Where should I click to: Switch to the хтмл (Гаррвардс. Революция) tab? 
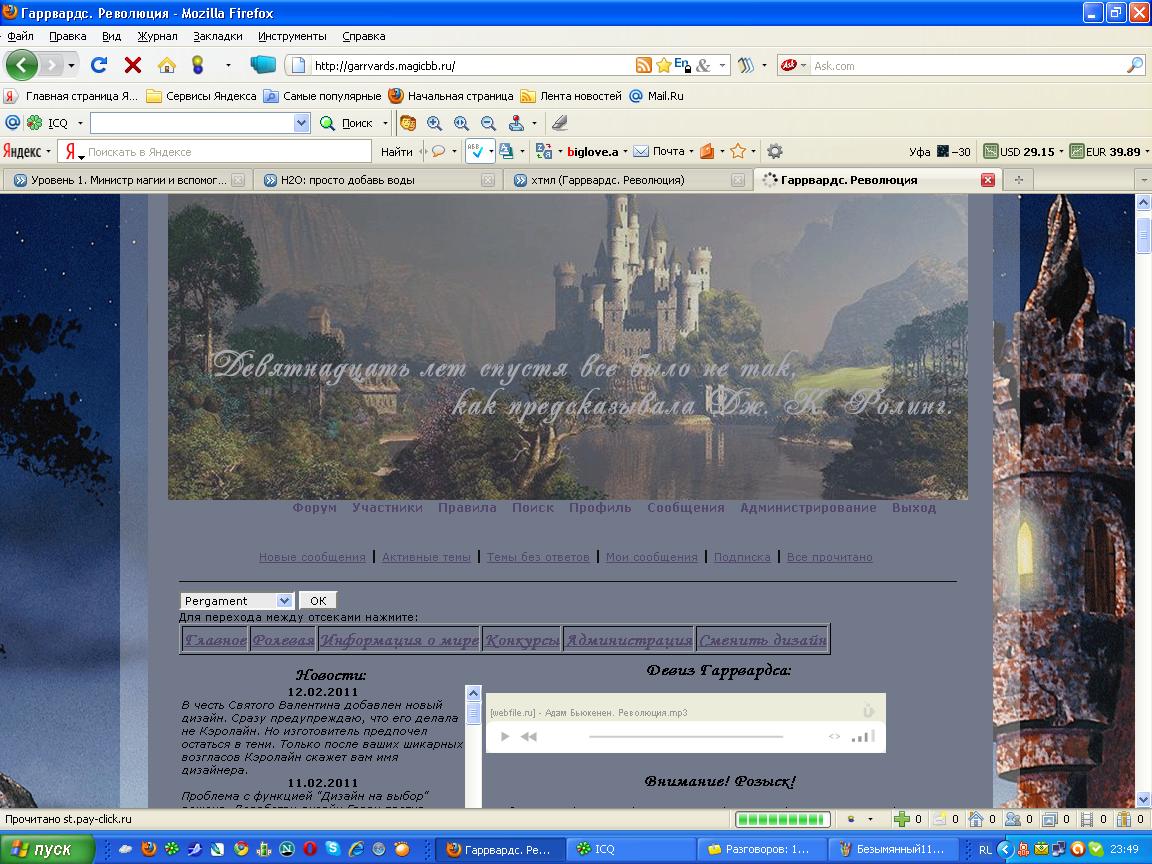click(629, 180)
